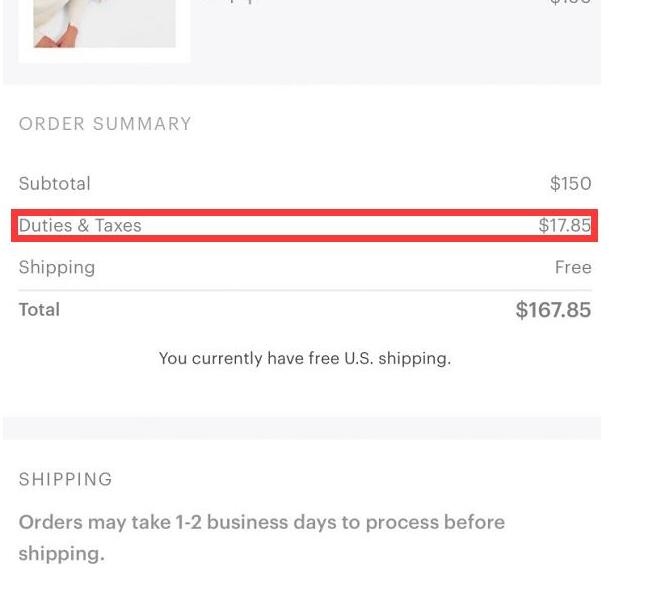Viewport: 653px width, 601px height.
Task: Click the product thumbnail image
Action: point(104,23)
